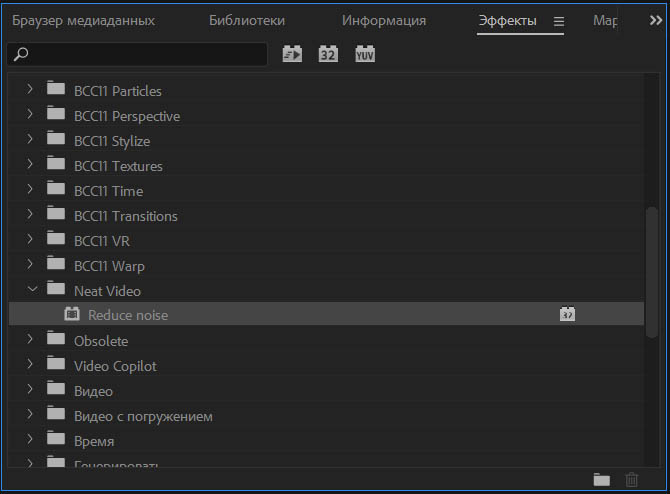
Task: Open the Библиотеки tab
Action: tap(247, 21)
